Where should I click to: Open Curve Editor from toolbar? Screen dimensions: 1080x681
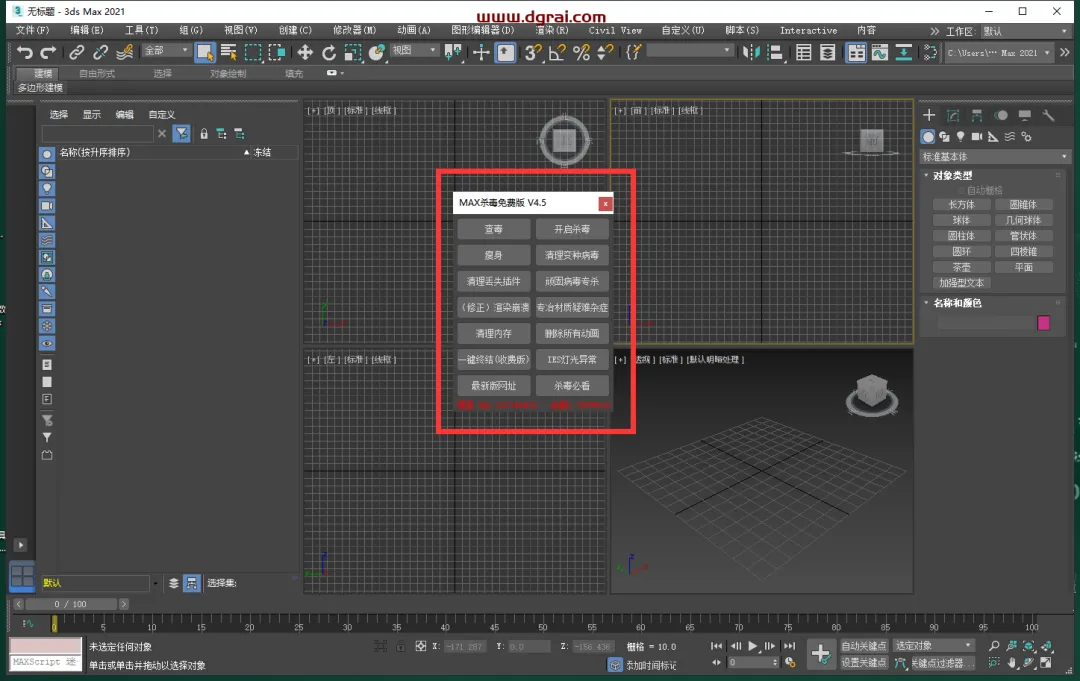880,52
